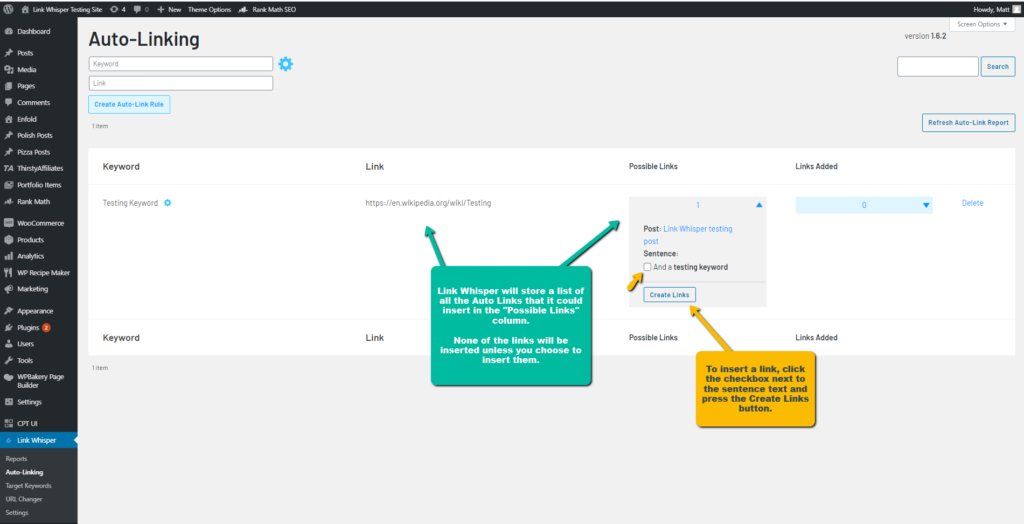Open WPBakery Page Builder menu

tap(39, 381)
